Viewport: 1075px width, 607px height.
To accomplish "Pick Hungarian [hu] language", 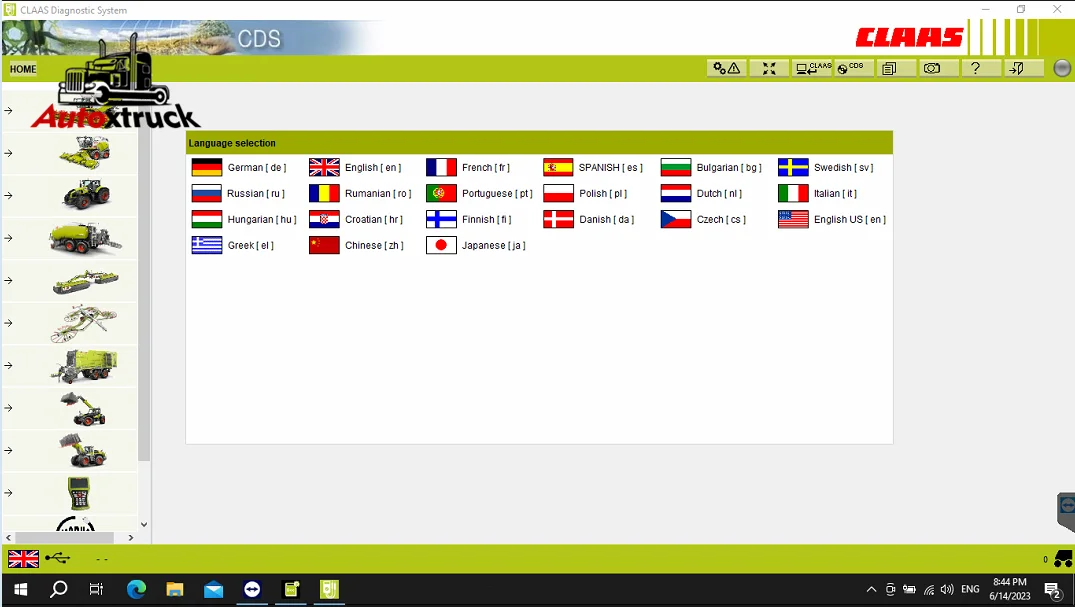I will click(245, 219).
